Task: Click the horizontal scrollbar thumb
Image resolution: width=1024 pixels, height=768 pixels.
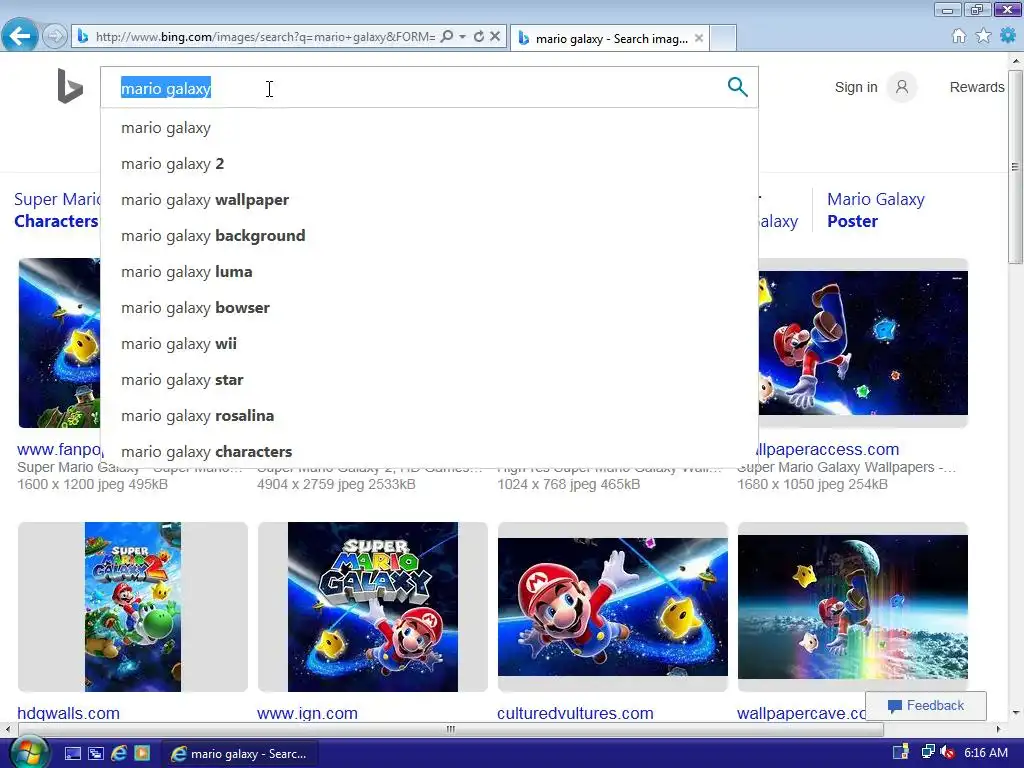Action: pyautogui.click(x=449, y=729)
